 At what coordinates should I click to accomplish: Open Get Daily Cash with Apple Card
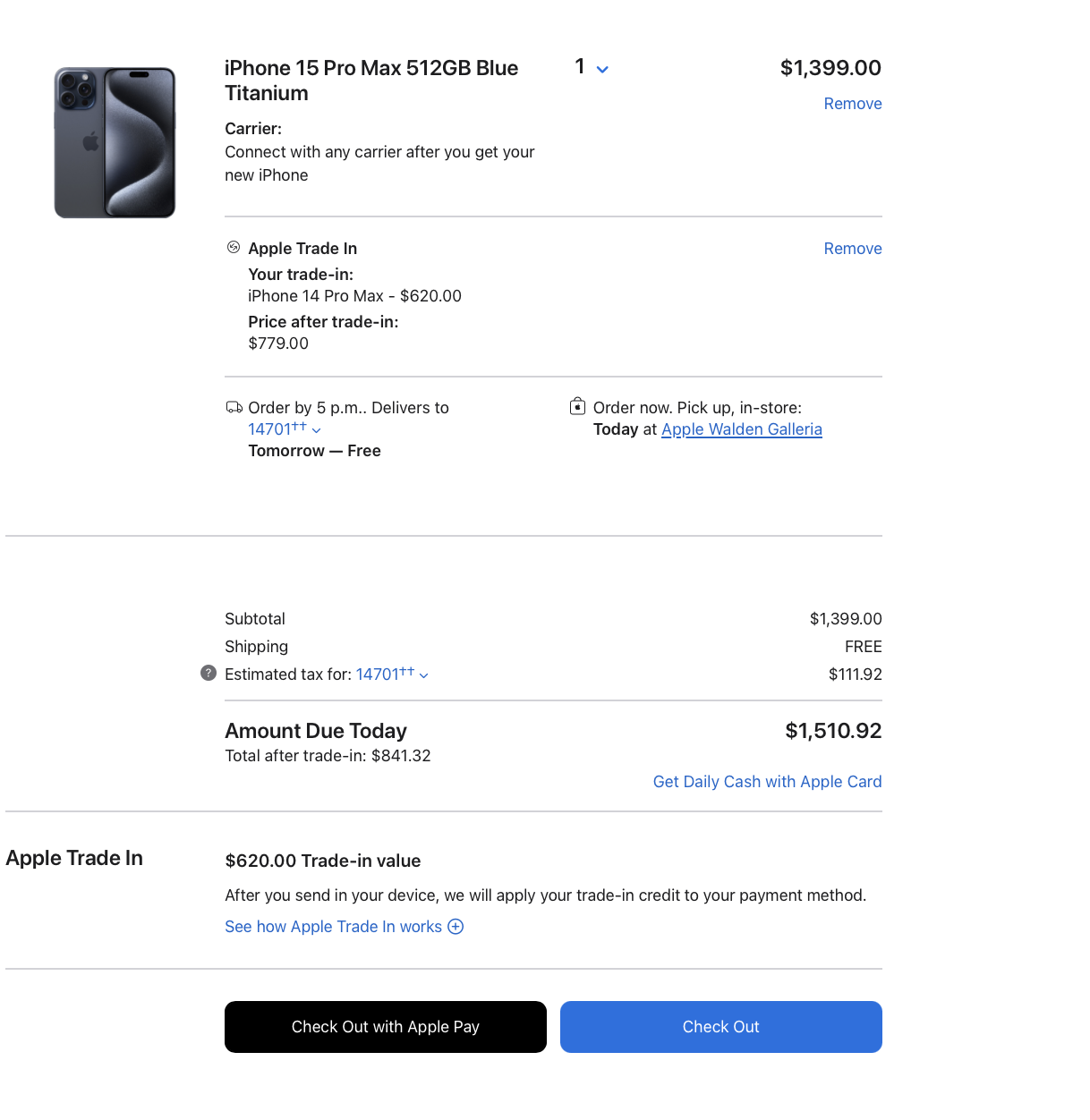pos(767,782)
